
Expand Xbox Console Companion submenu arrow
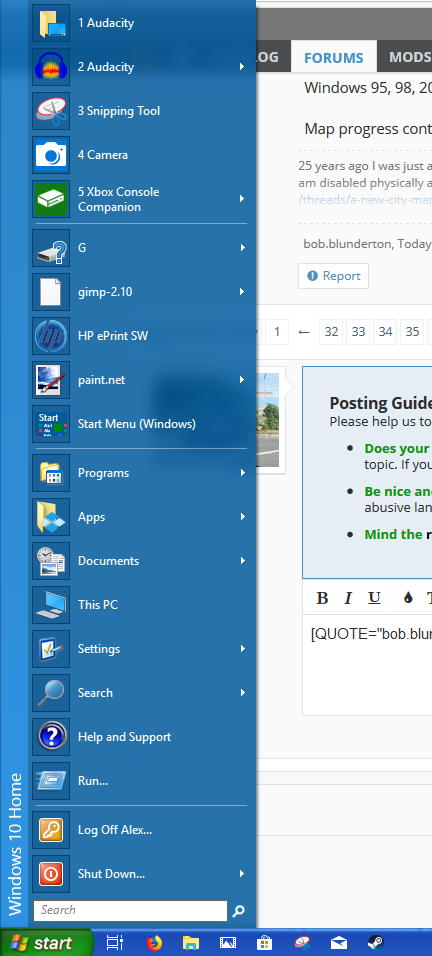tap(242, 199)
